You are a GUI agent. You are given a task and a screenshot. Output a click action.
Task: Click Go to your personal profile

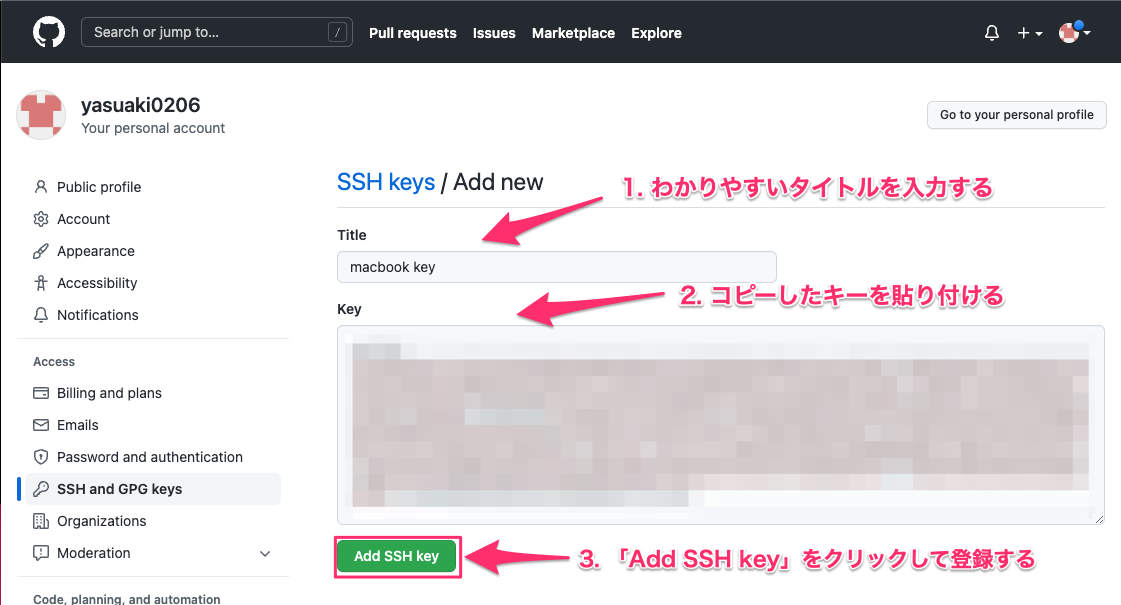pyautogui.click(x=1016, y=115)
